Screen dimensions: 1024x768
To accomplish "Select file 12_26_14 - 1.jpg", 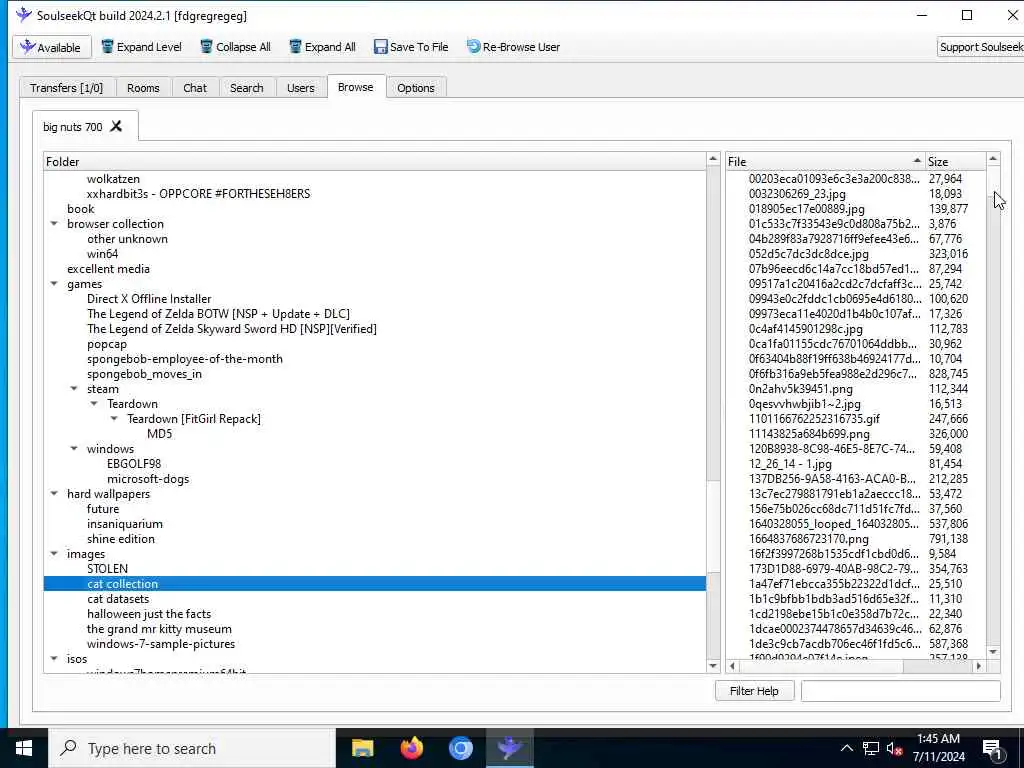I will click(x=790, y=464).
